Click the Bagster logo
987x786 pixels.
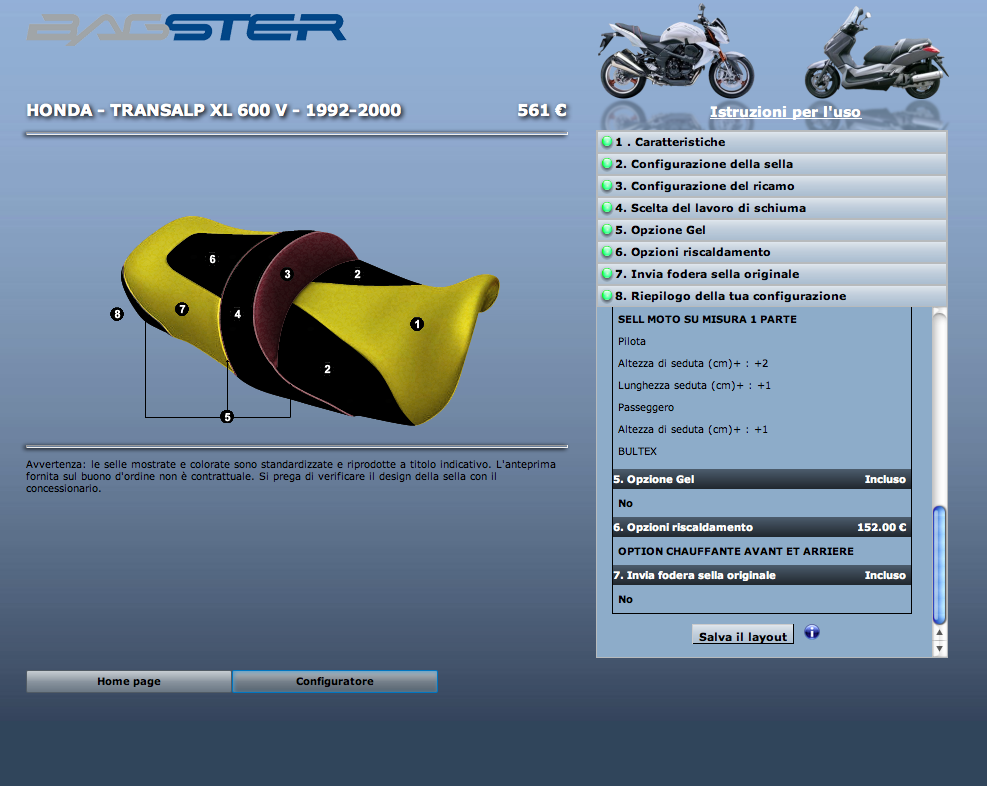click(186, 29)
